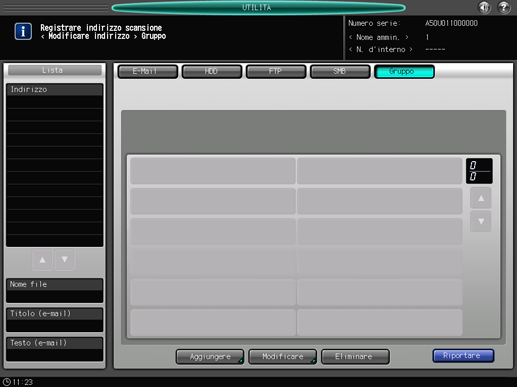Click the 0/0 page counter
Viewport: 517px width, 387px height.
point(479,171)
